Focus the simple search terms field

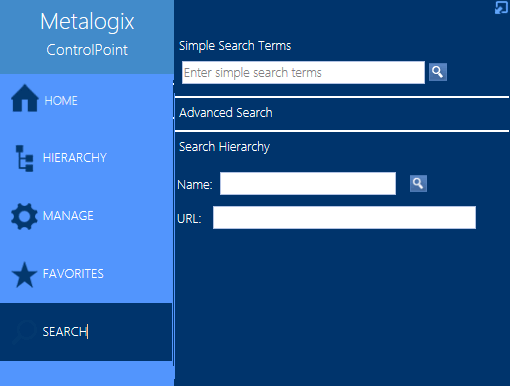coord(303,72)
